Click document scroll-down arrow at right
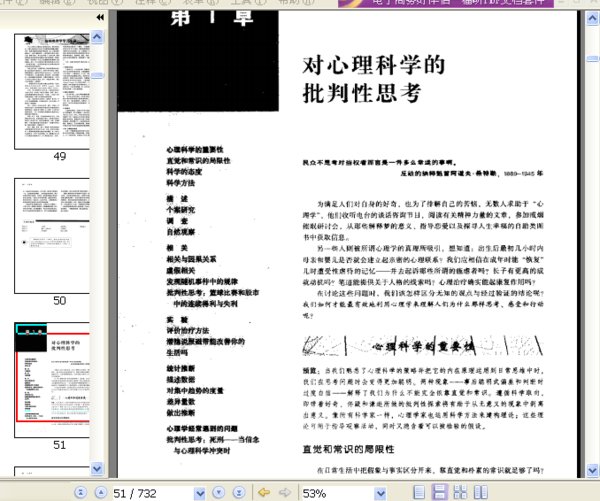This screenshot has width=600, height=501. click(x=592, y=470)
